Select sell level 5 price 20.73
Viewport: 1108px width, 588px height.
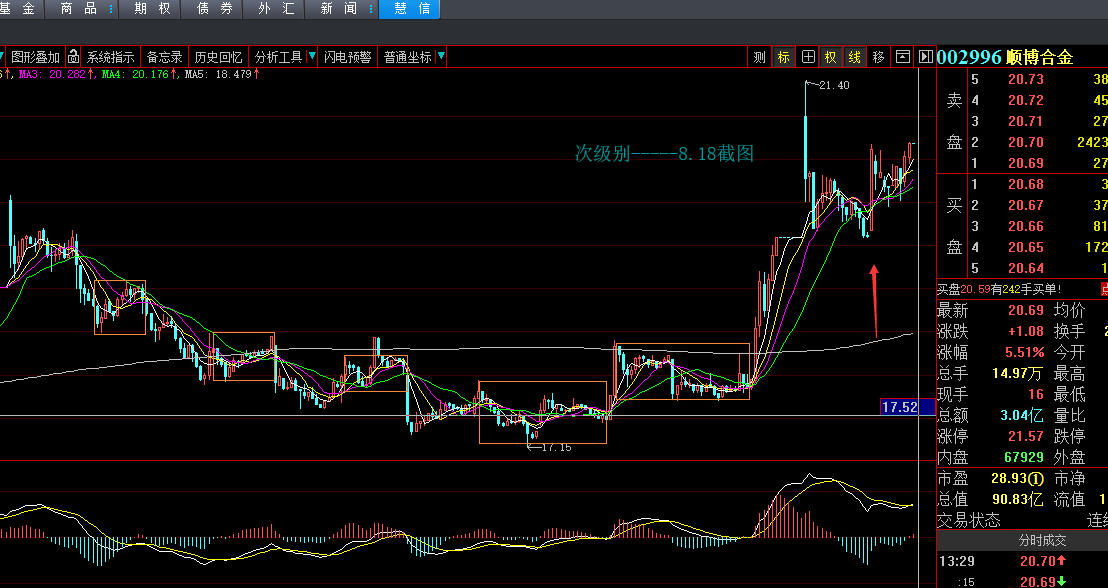coord(1025,79)
